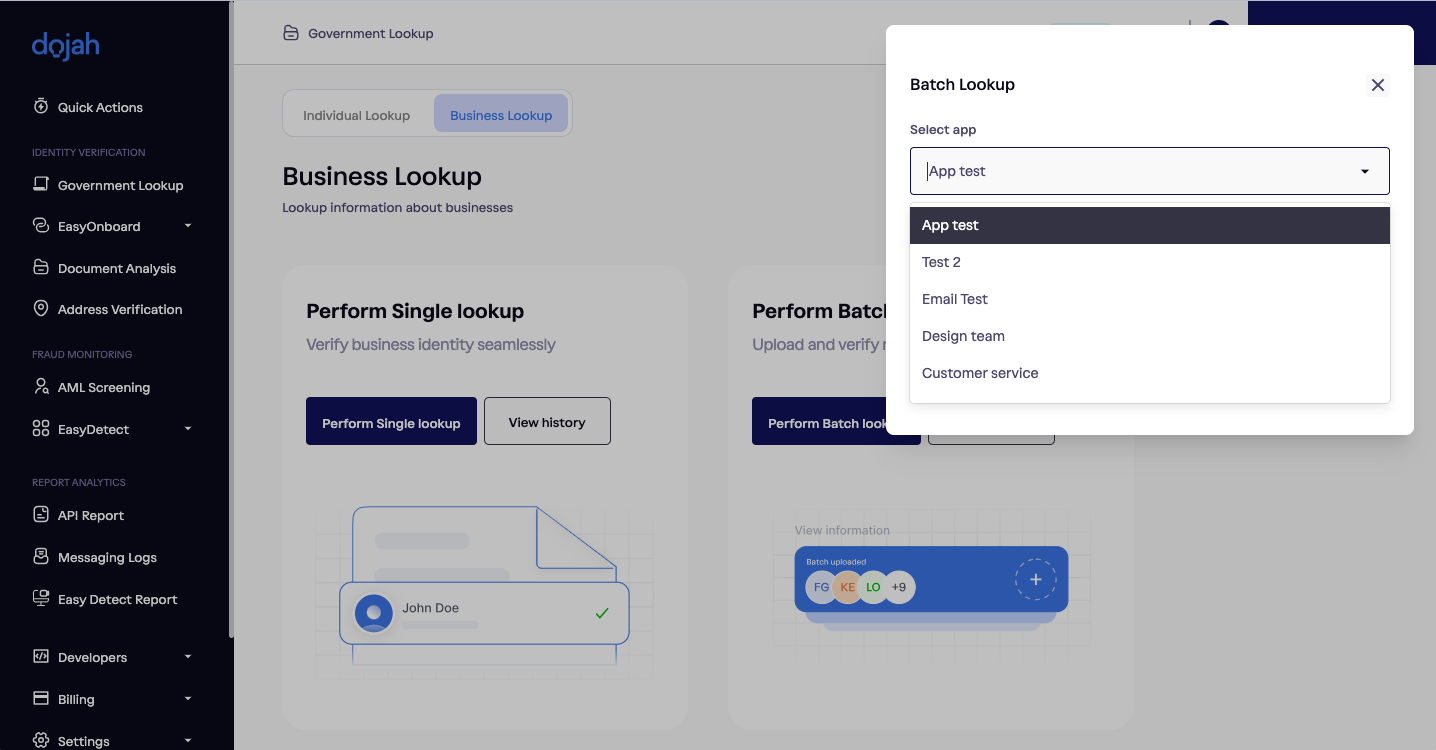The width and height of the screenshot is (1436, 750).
Task: Click the Government Lookup sidebar icon
Action: coord(41,184)
